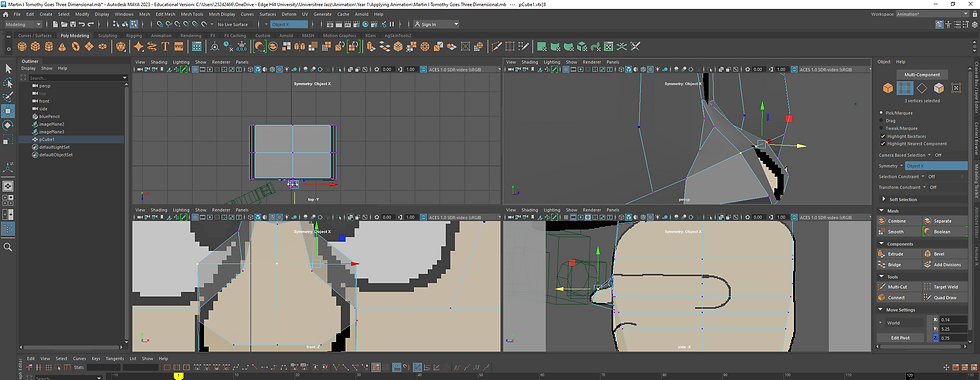This screenshot has height=380, width=980.
Task: Expand the Soft Selection section
Action: click(x=921, y=199)
